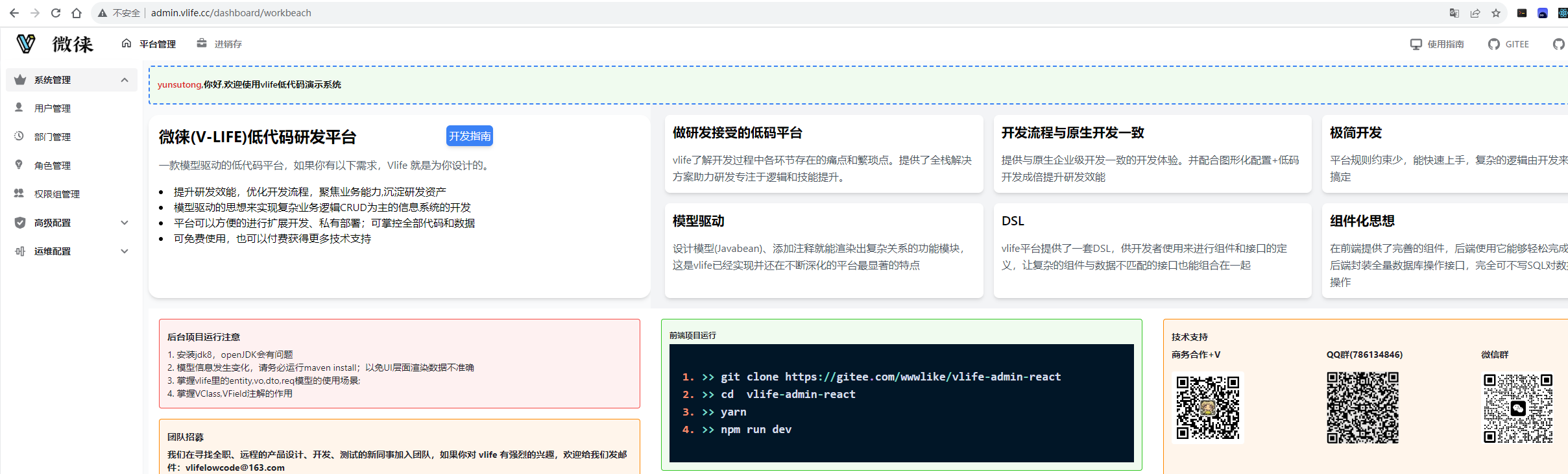Click the 技术支持 heading

tap(1190, 337)
